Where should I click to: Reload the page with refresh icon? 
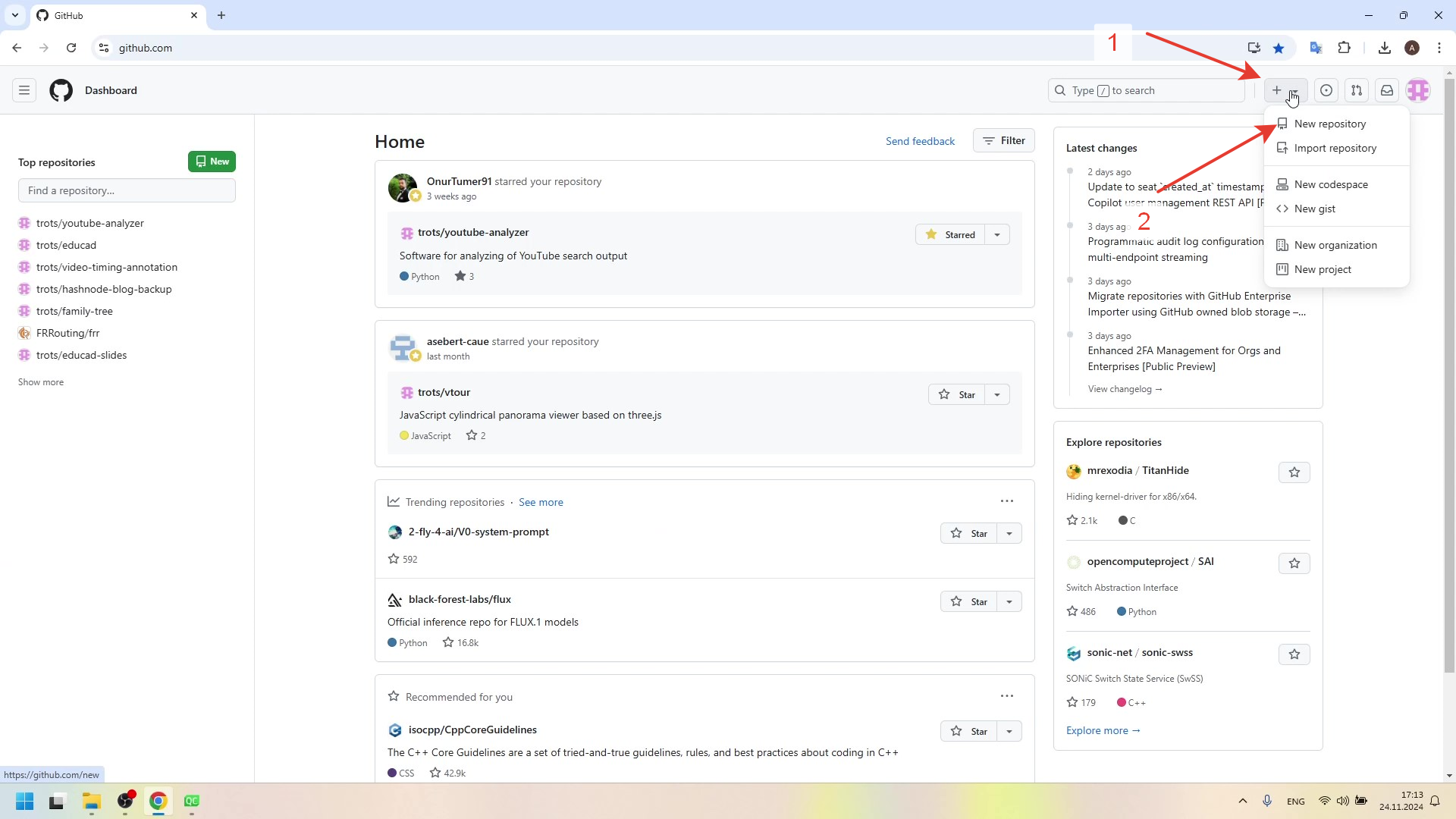click(71, 48)
